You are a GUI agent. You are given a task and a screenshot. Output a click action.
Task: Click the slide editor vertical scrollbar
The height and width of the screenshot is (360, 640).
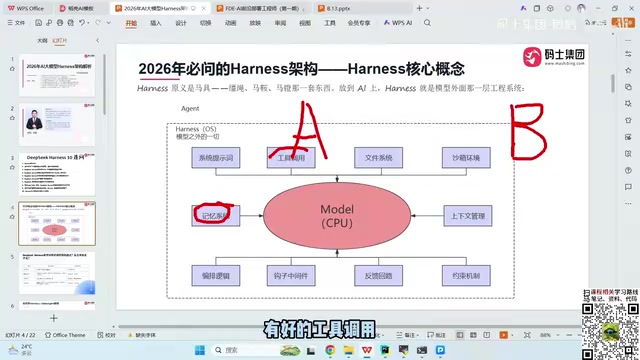coord(613,83)
